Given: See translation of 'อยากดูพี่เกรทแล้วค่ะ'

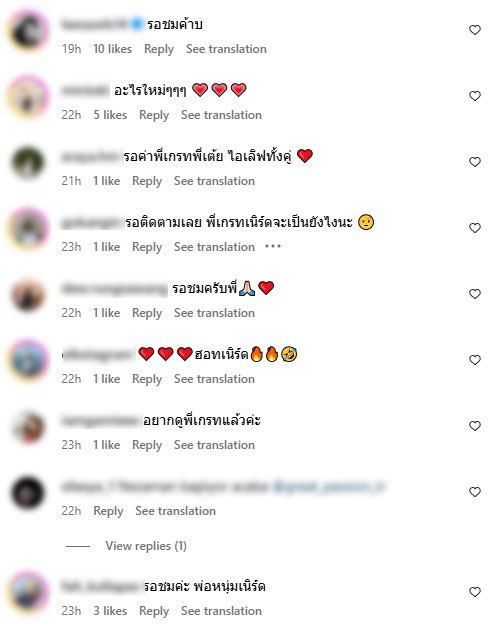Looking at the screenshot, I should [214, 445].
